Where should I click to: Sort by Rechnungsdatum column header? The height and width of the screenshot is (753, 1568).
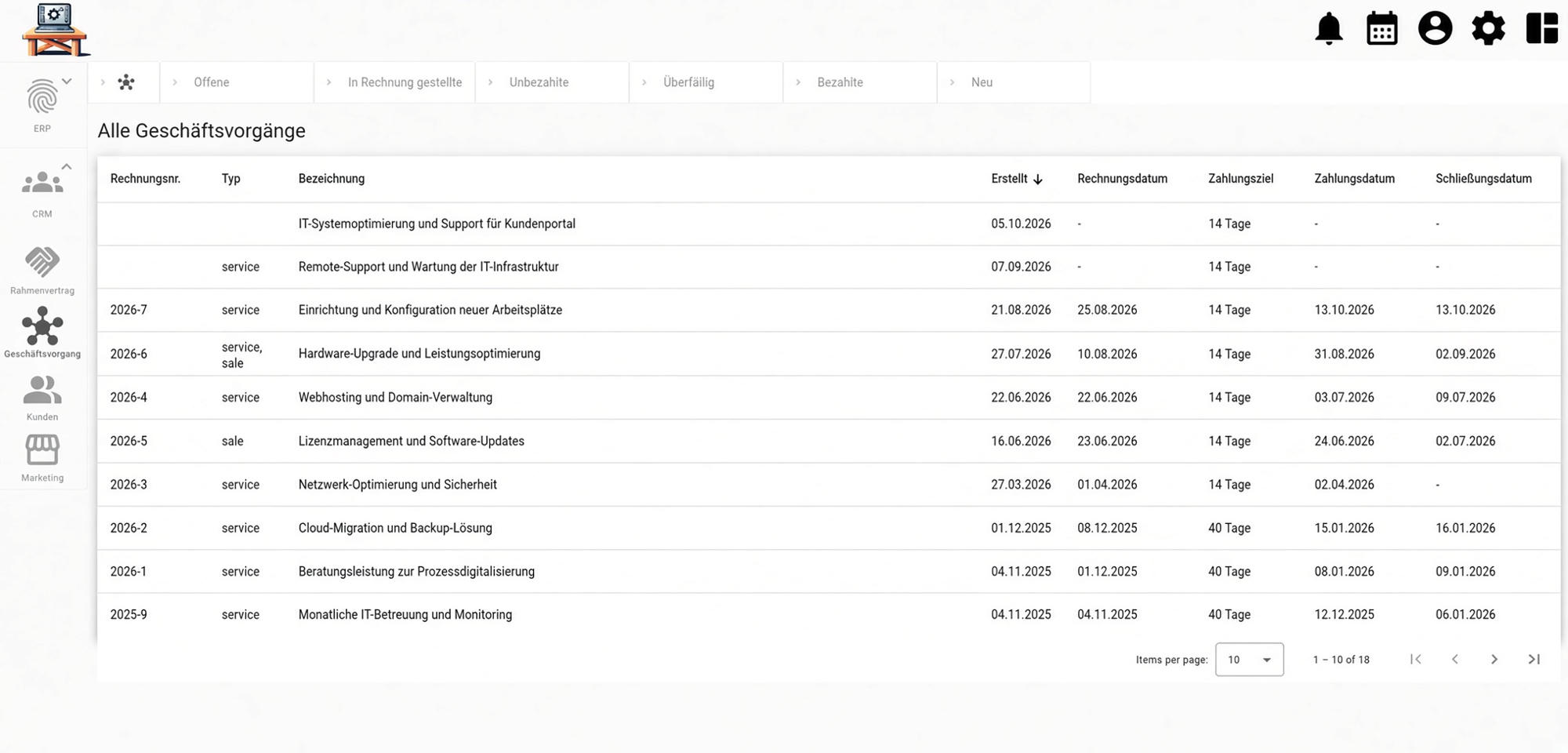tap(1122, 179)
